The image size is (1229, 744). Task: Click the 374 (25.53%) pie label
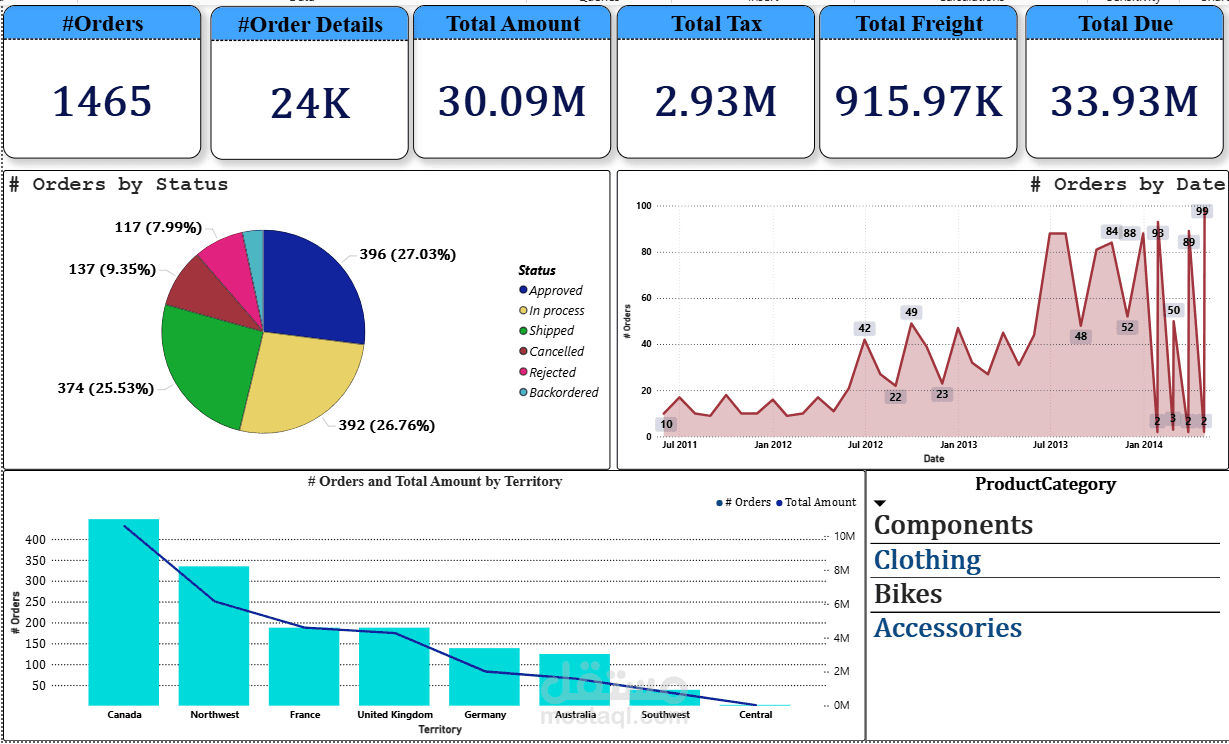pos(105,388)
